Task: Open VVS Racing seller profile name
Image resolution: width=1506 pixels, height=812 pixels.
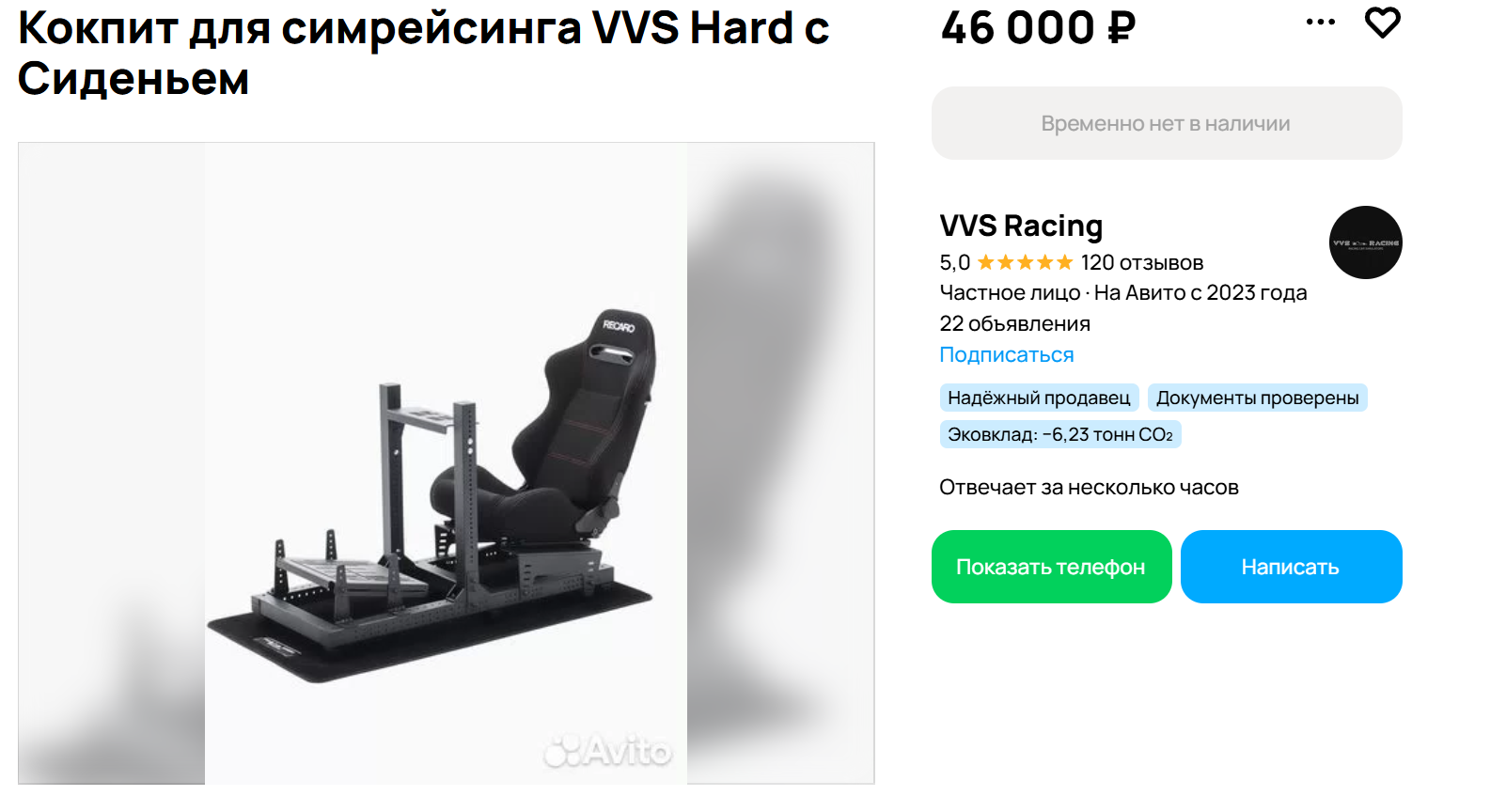Action: pyautogui.click(x=1021, y=226)
